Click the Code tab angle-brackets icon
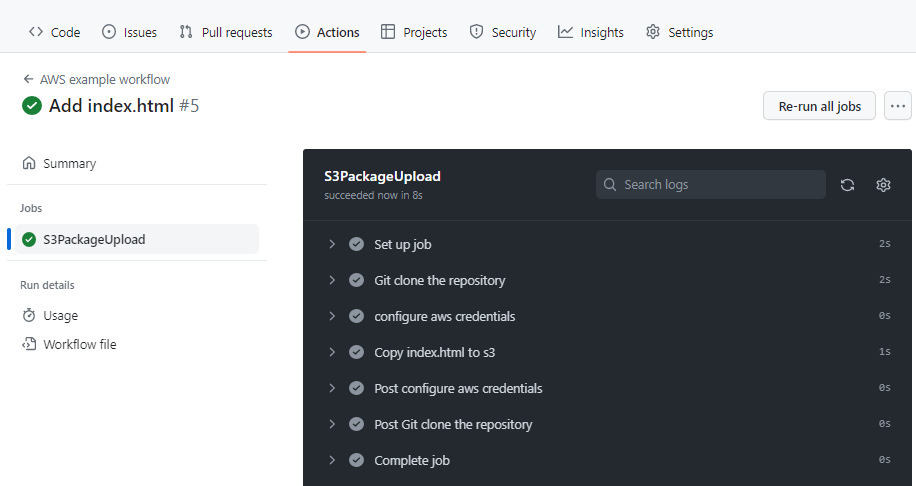The width and height of the screenshot is (916, 486). [36, 32]
